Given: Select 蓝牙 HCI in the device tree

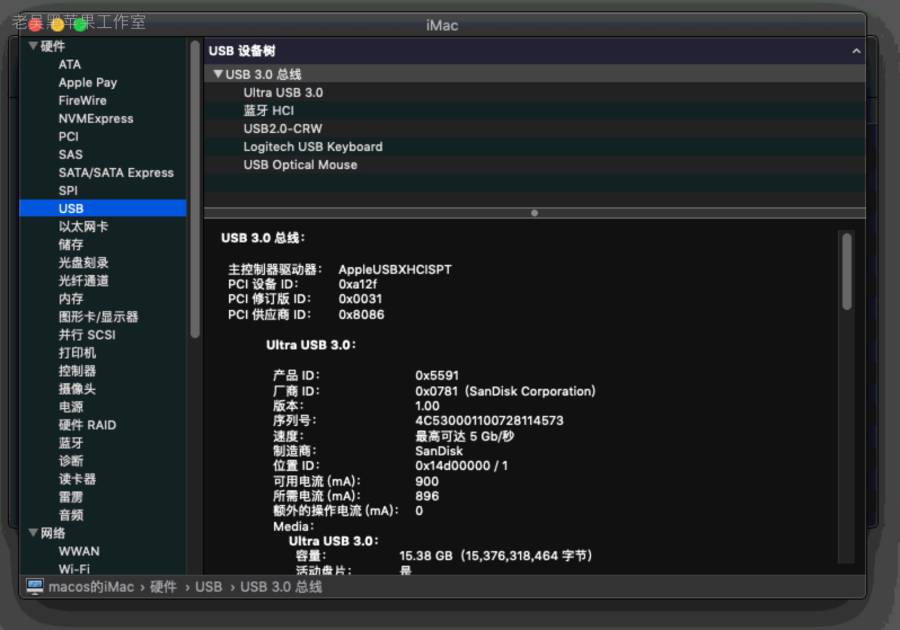Looking at the screenshot, I should [268, 110].
